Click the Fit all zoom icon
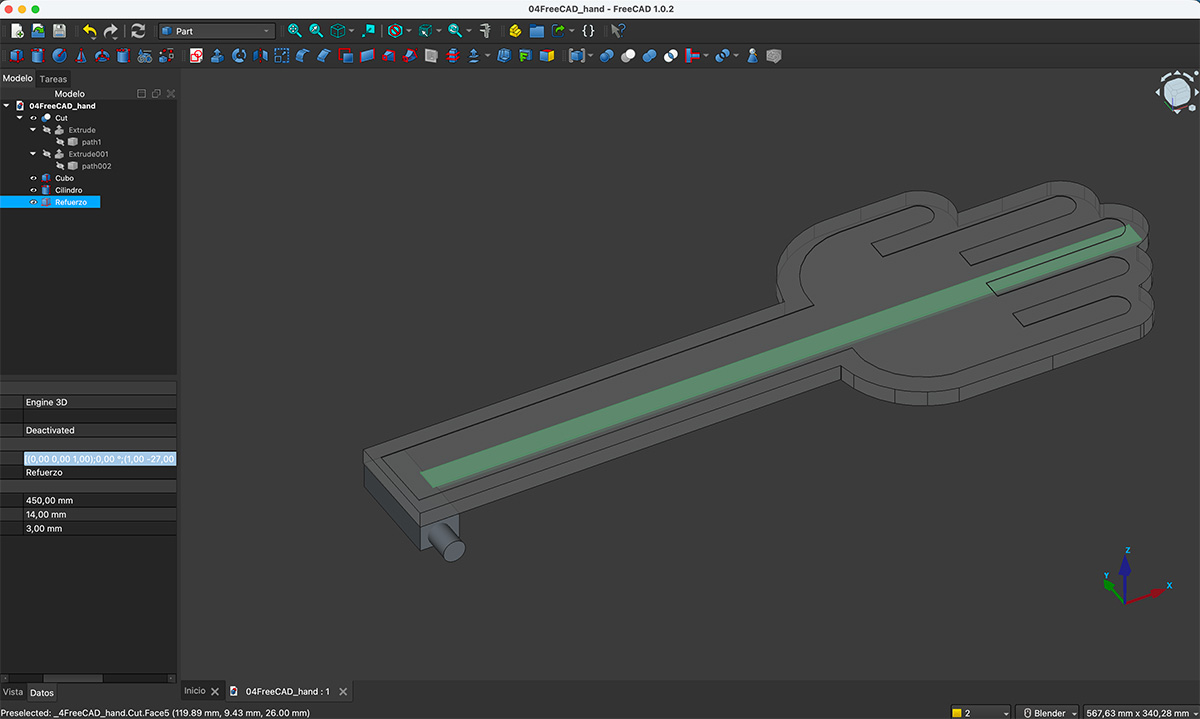This screenshot has height=719, width=1200. (x=293, y=30)
